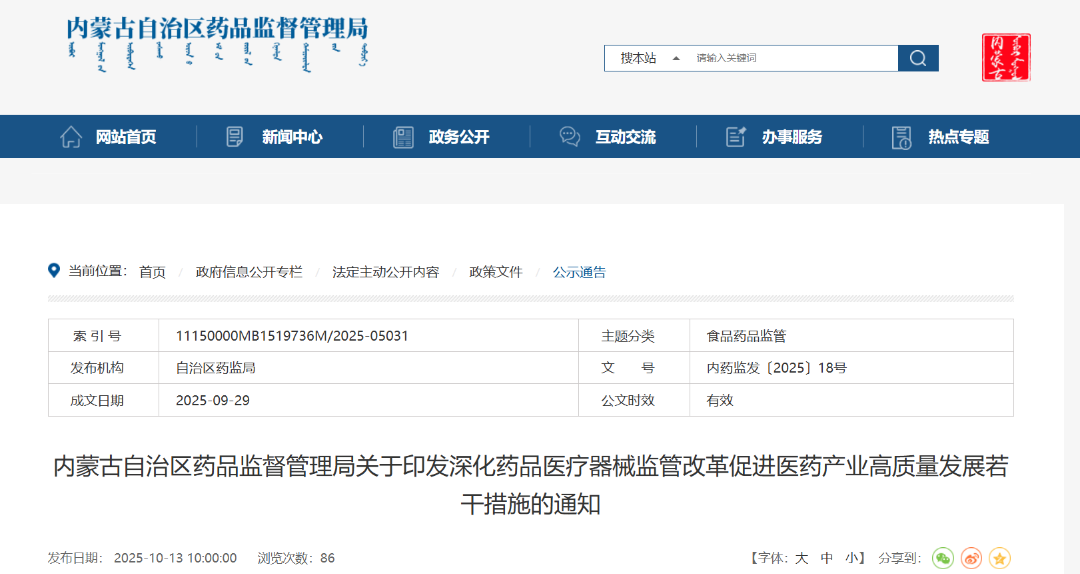Share via the red Weibo icon
Image resolution: width=1080 pixels, height=574 pixels.
pyautogui.click(x=971, y=558)
